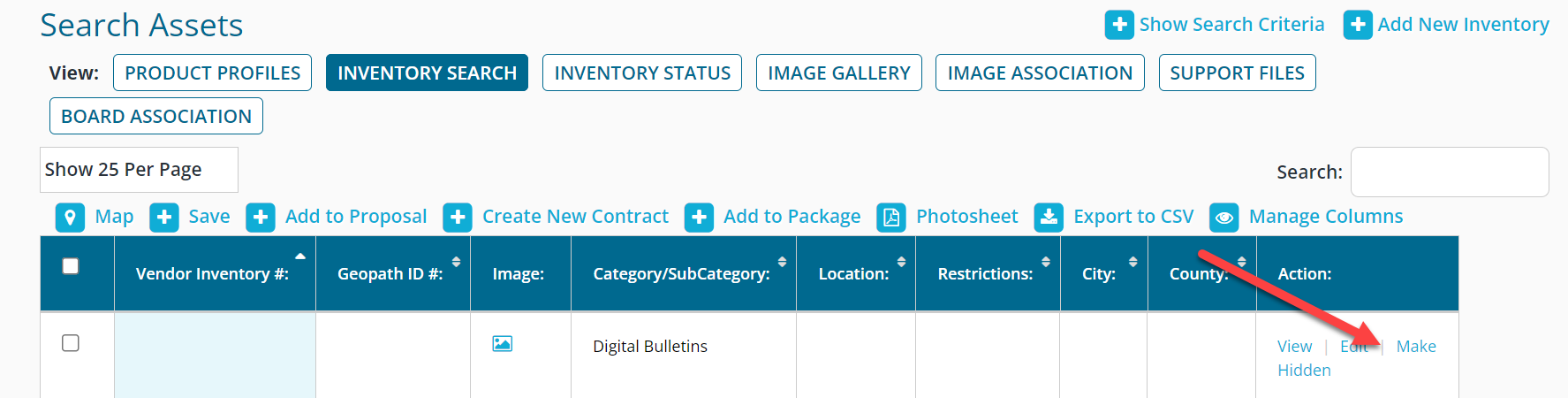This screenshot has width=1568, height=398.
Task: Tick the Digital Bulletins row checkbox
Action: tap(71, 343)
